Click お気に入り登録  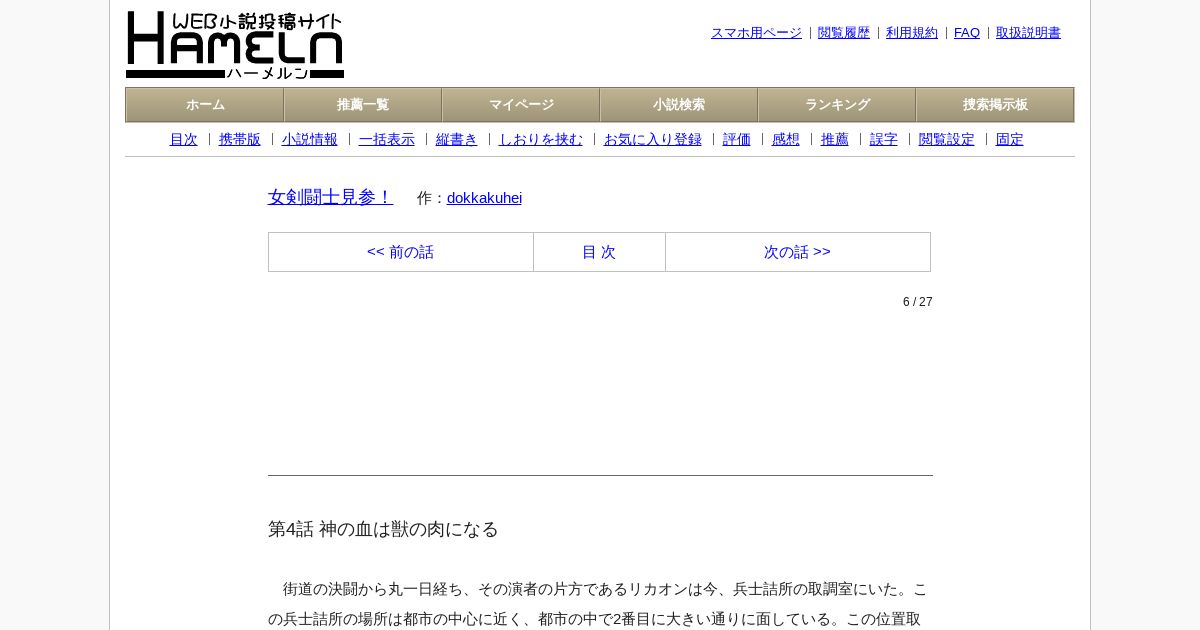(653, 139)
